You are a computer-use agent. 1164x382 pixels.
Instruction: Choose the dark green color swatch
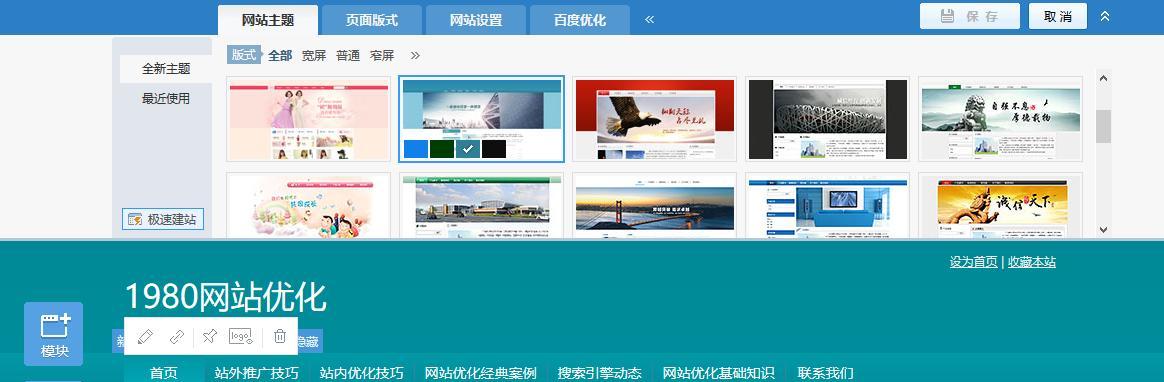[442, 148]
